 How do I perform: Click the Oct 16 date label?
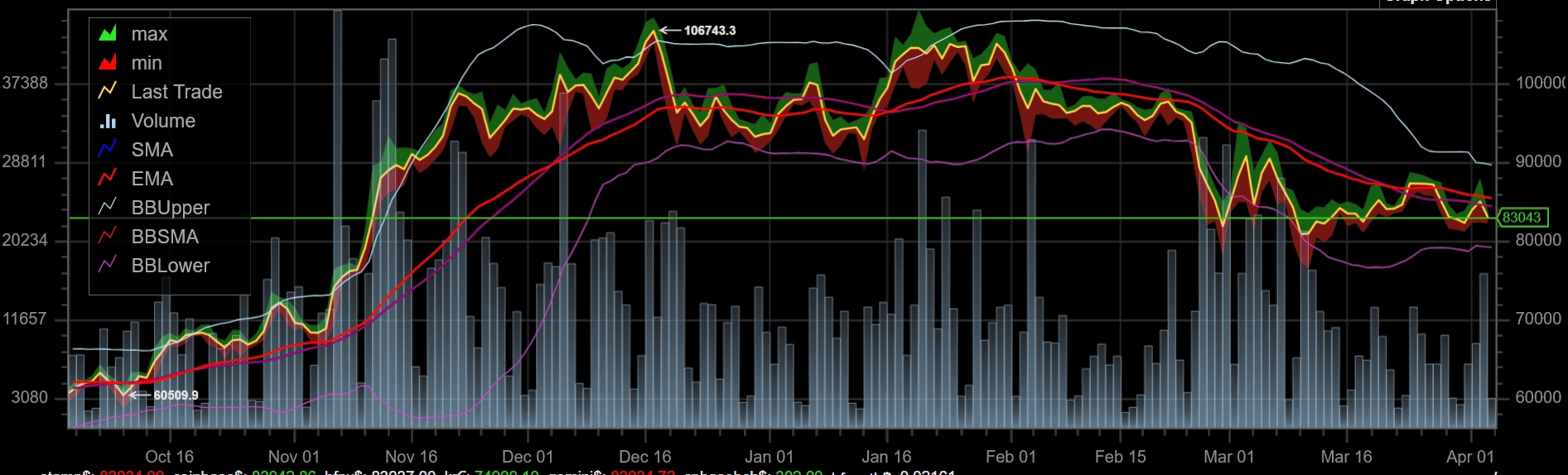(x=169, y=457)
